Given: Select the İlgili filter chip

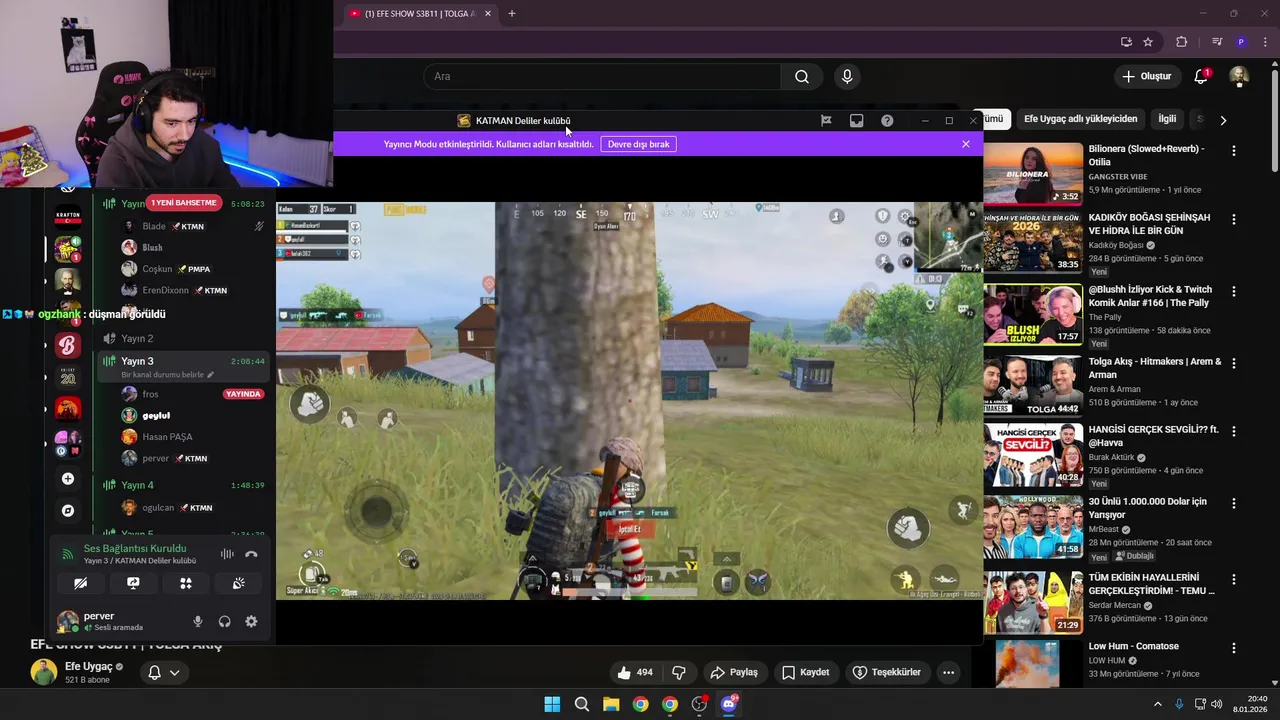Looking at the screenshot, I should click(1167, 119).
